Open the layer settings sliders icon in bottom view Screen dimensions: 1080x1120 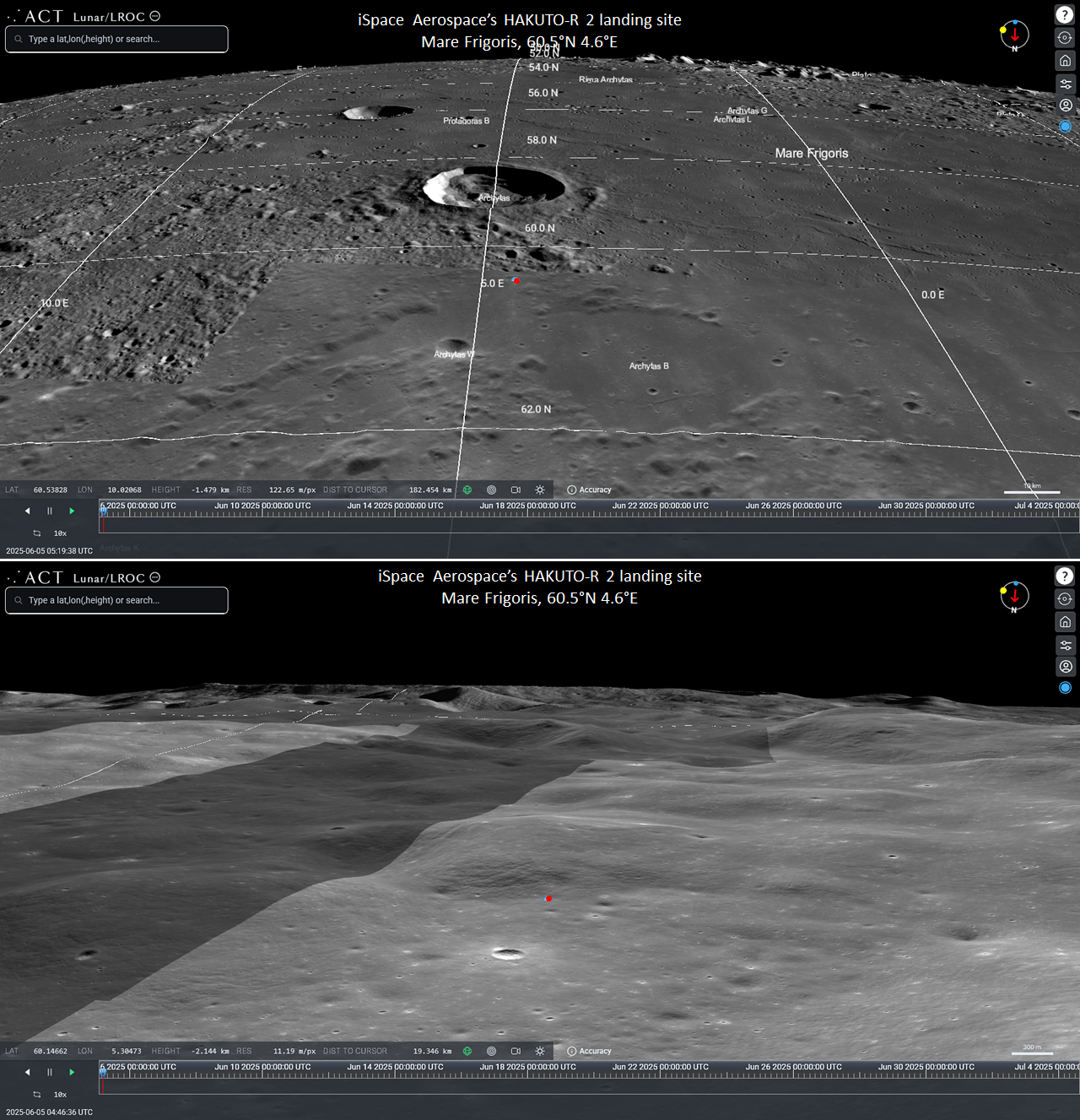point(1065,645)
